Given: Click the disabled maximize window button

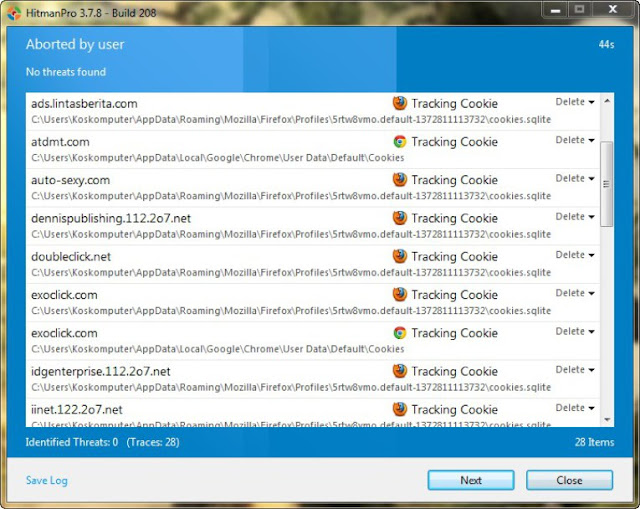Looking at the screenshot, I should click(x=579, y=10).
